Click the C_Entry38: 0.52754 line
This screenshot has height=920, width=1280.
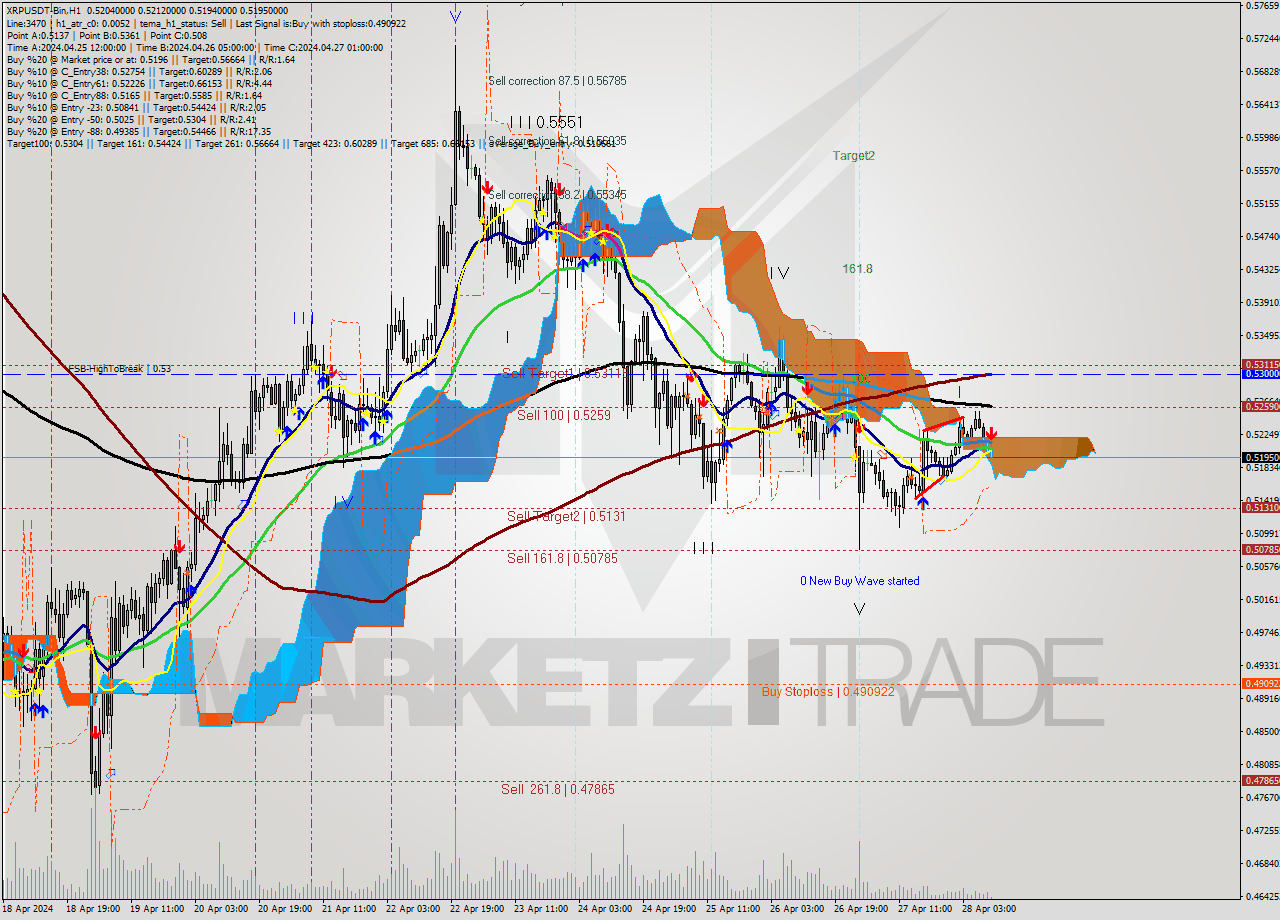(x=138, y=71)
